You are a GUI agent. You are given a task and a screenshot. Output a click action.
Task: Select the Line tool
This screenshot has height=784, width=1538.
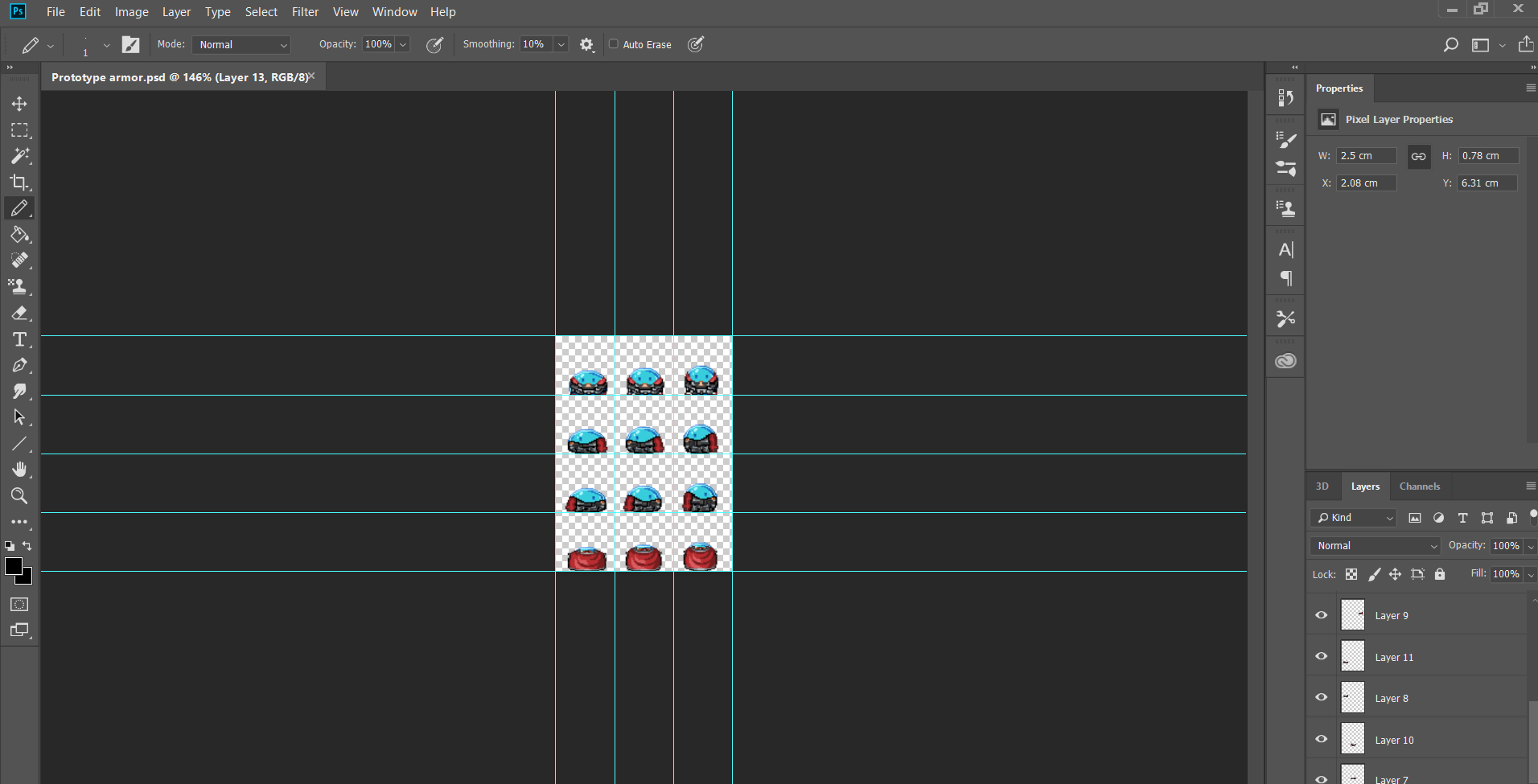click(x=19, y=444)
